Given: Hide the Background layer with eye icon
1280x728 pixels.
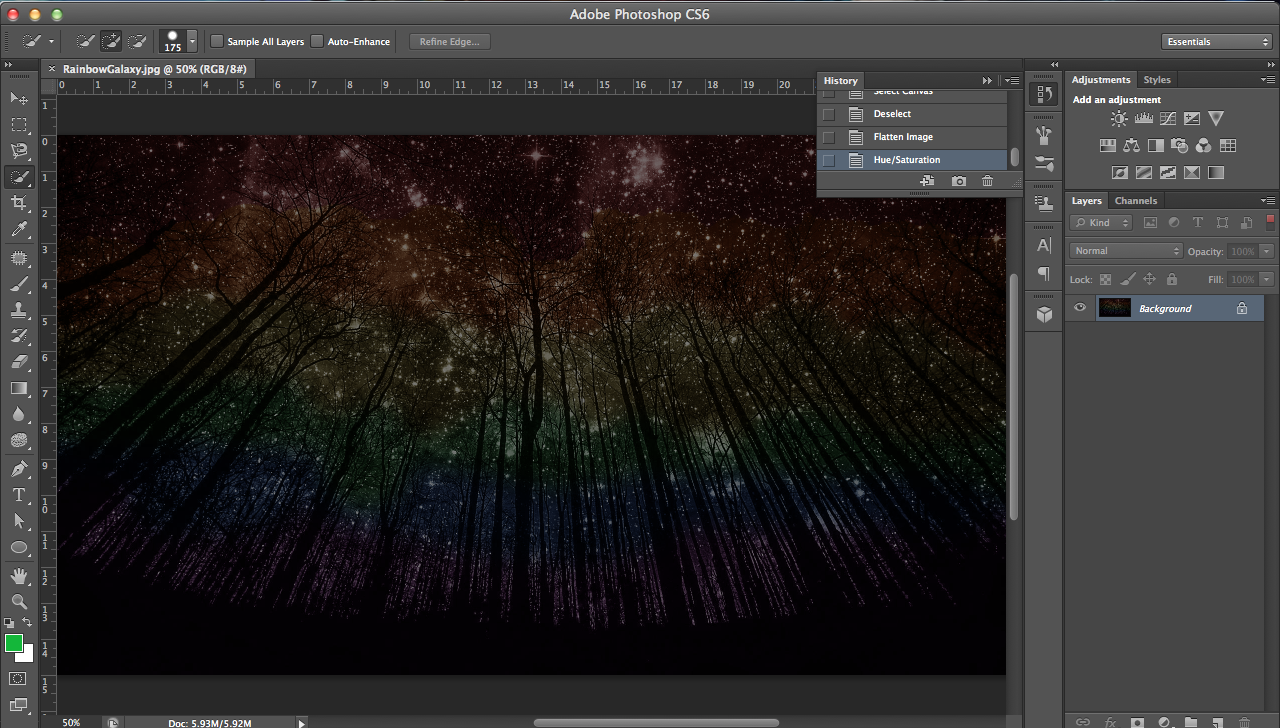Looking at the screenshot, I should (x=1080, y=308).
